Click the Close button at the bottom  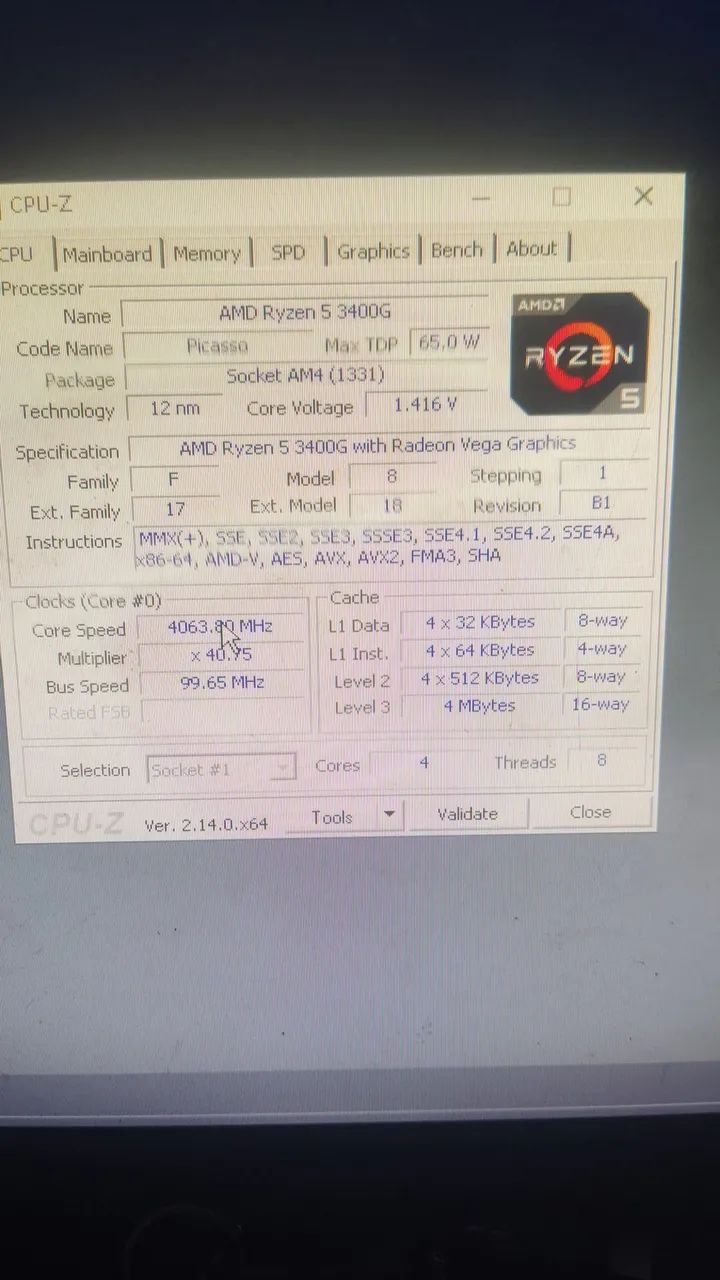590,812
